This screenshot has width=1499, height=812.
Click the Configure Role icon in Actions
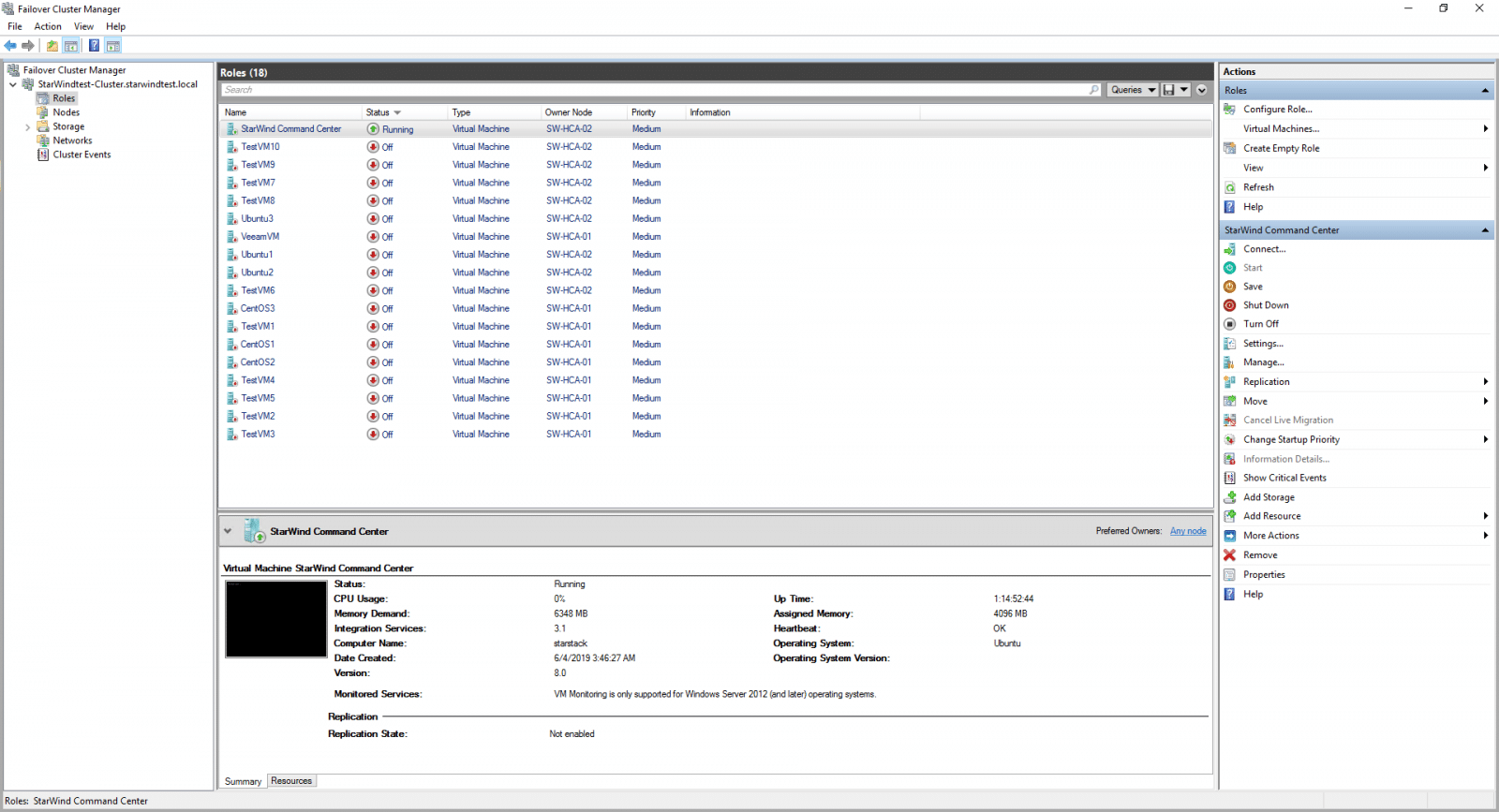(x=1230, y=110)
